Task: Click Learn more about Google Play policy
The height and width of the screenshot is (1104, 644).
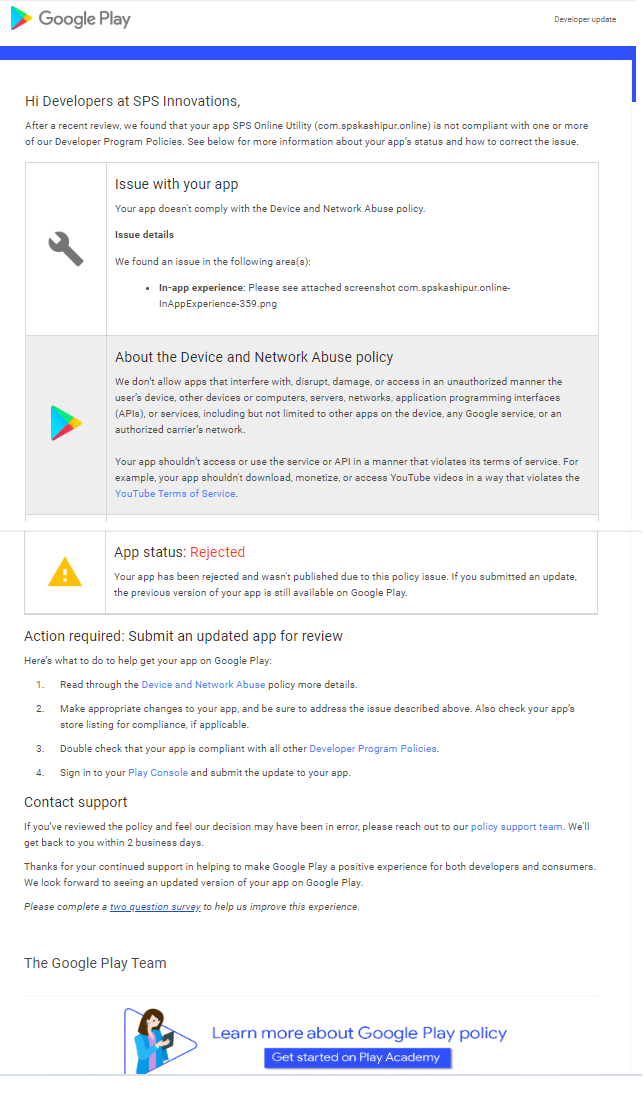Action: (x=359, y=1034)
